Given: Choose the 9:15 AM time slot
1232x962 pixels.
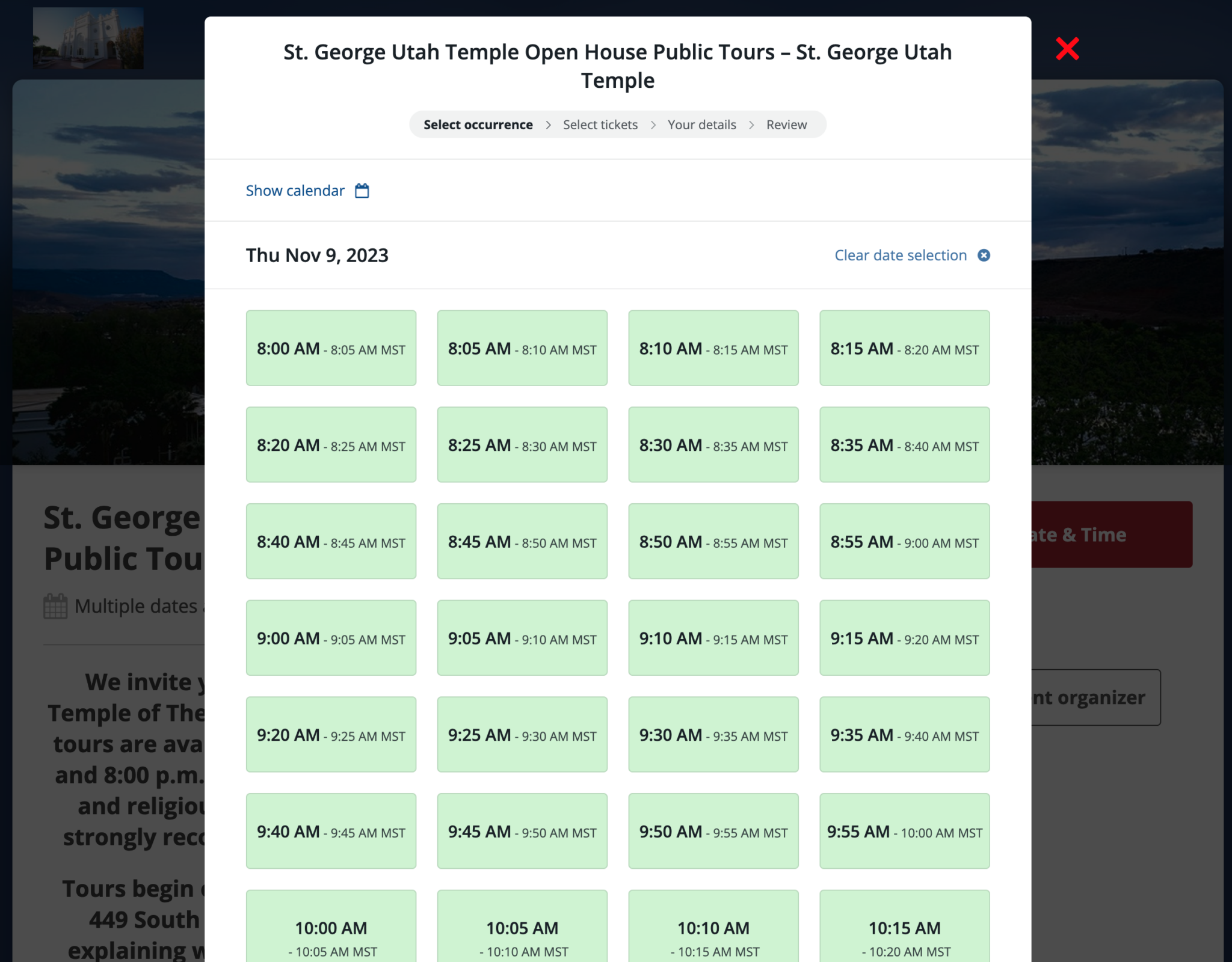Looking at the screenshot, I should pos(905,638).
